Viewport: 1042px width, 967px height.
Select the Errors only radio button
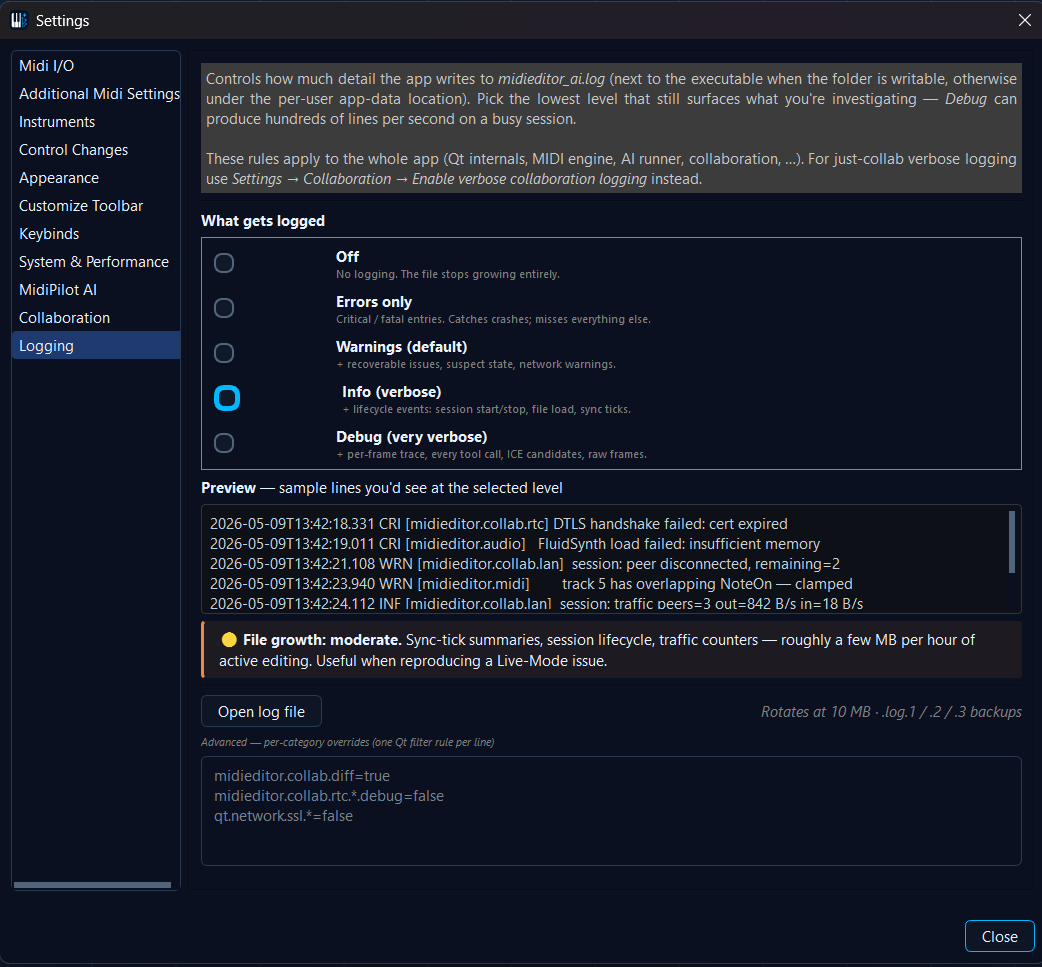224,308
